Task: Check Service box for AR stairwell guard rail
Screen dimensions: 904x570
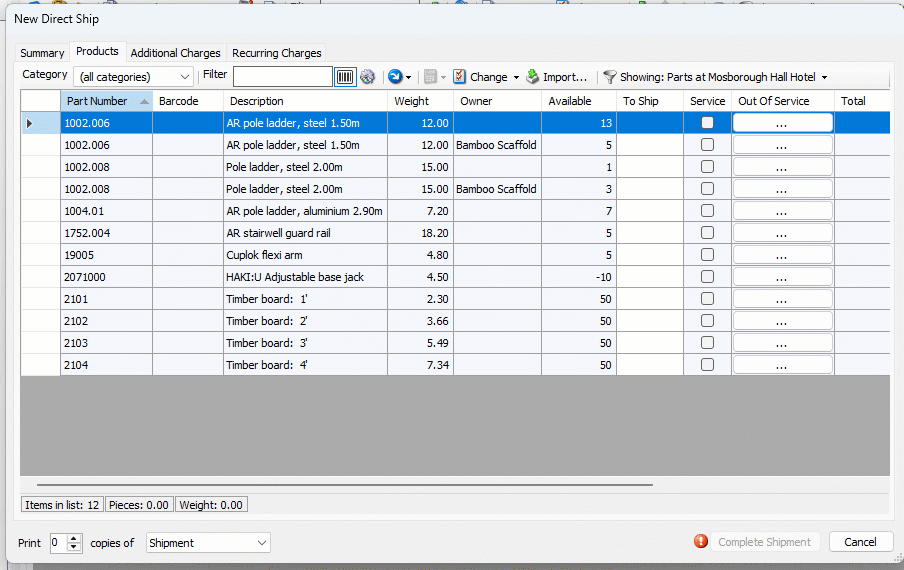Action: 708,233
